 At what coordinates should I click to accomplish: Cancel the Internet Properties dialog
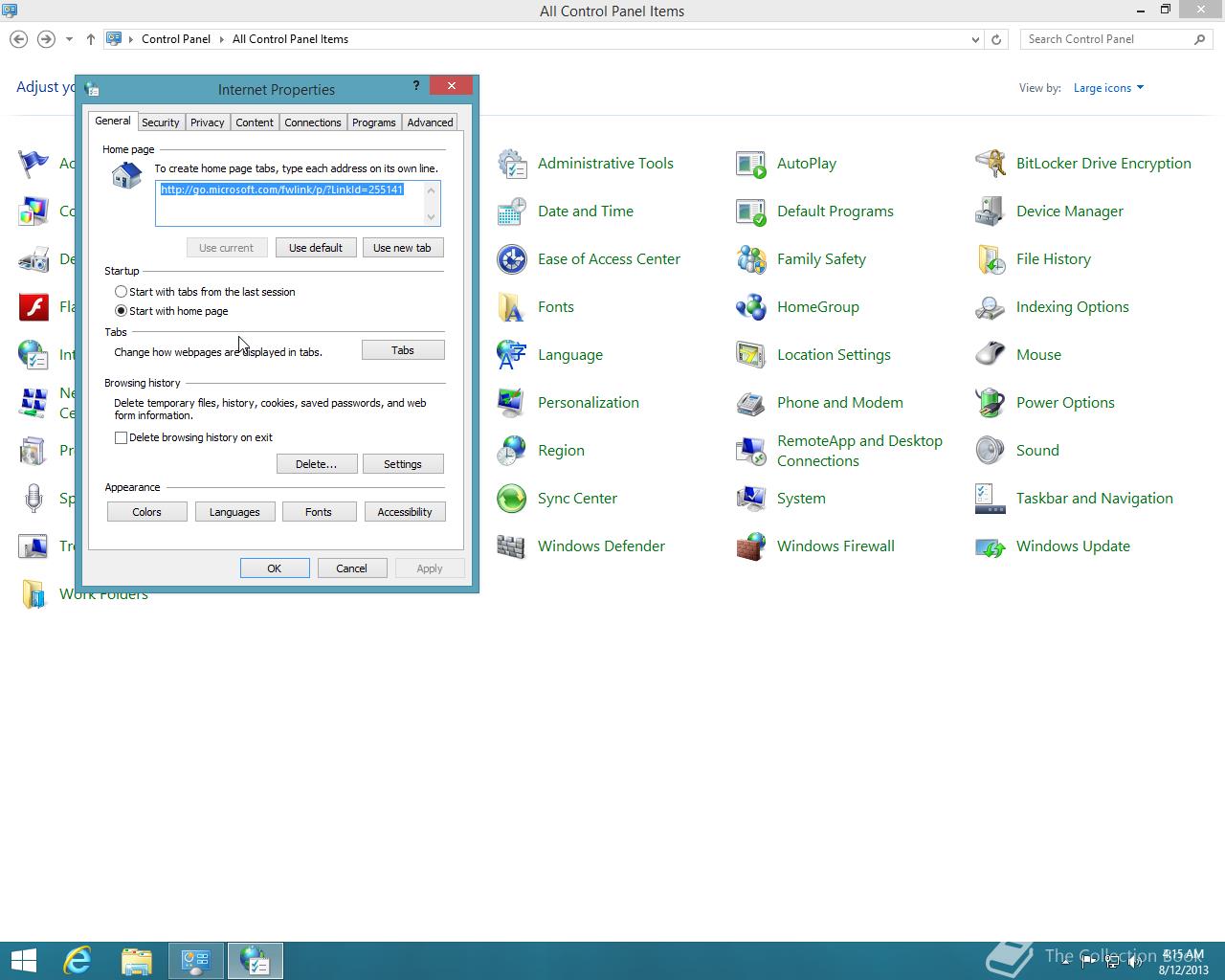tap(351, 568)
